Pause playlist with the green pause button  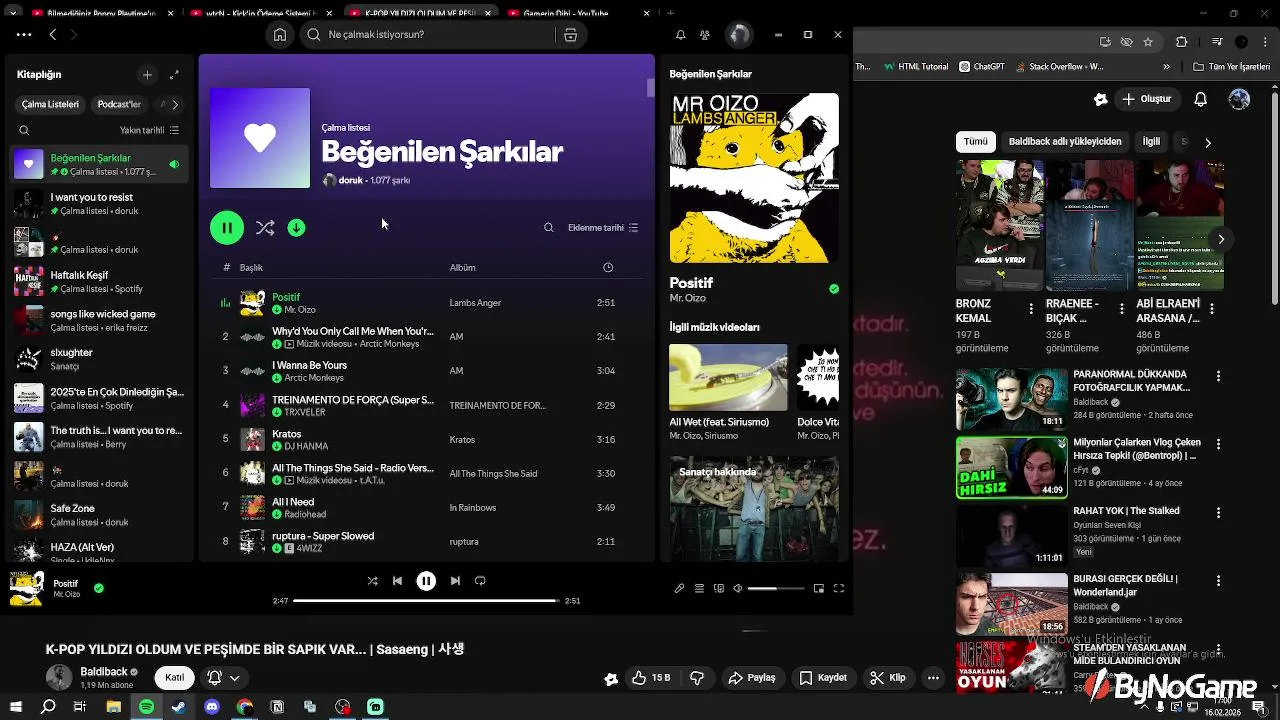click(227, 228)
